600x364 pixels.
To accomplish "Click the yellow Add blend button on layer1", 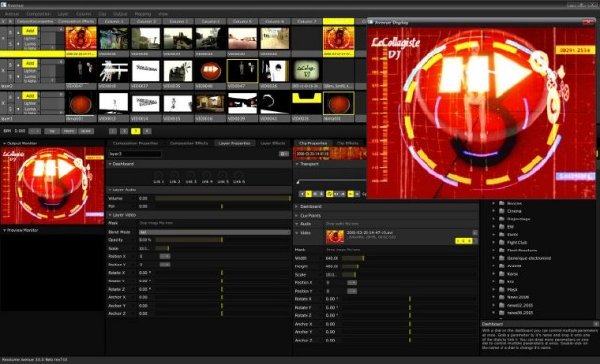I will point(30,96).
